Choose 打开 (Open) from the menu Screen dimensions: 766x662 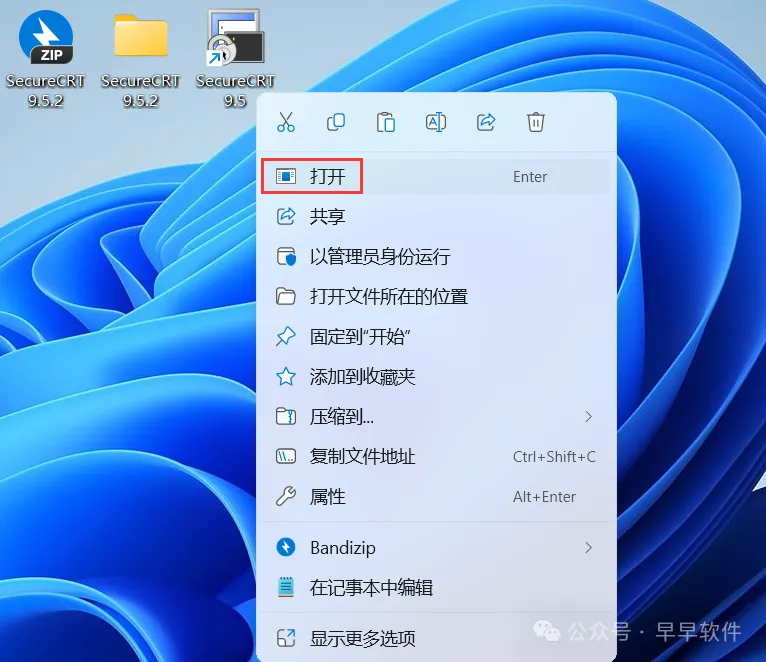(435, 176)
